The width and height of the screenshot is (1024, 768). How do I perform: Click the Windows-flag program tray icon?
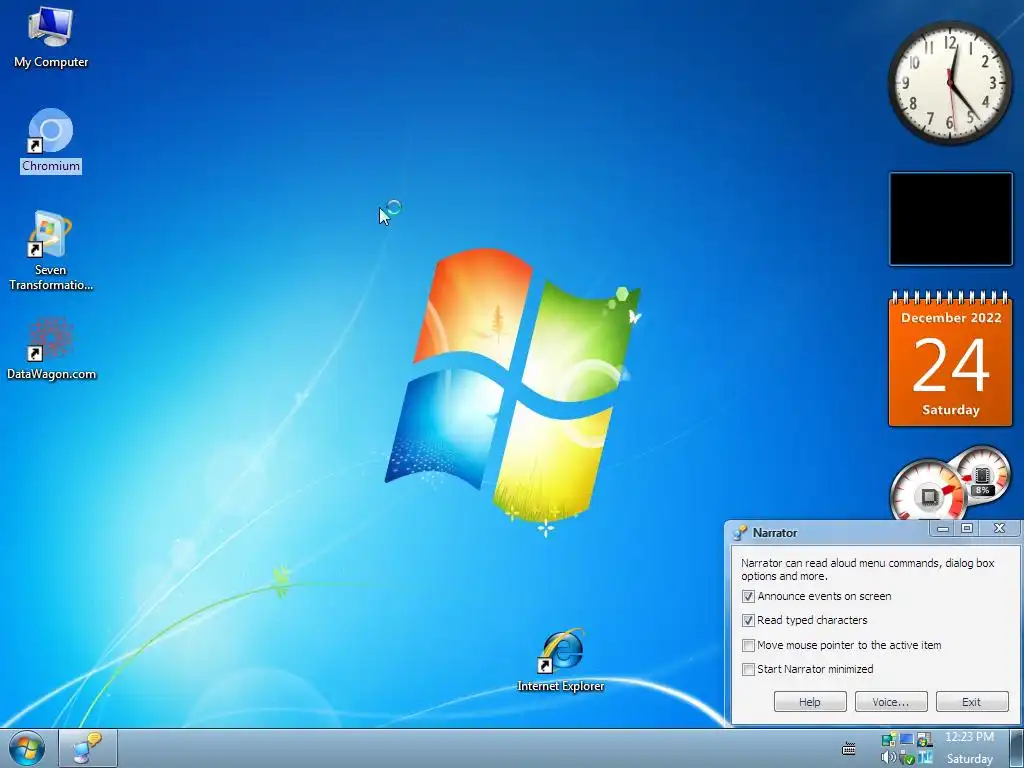click(925, 739)
